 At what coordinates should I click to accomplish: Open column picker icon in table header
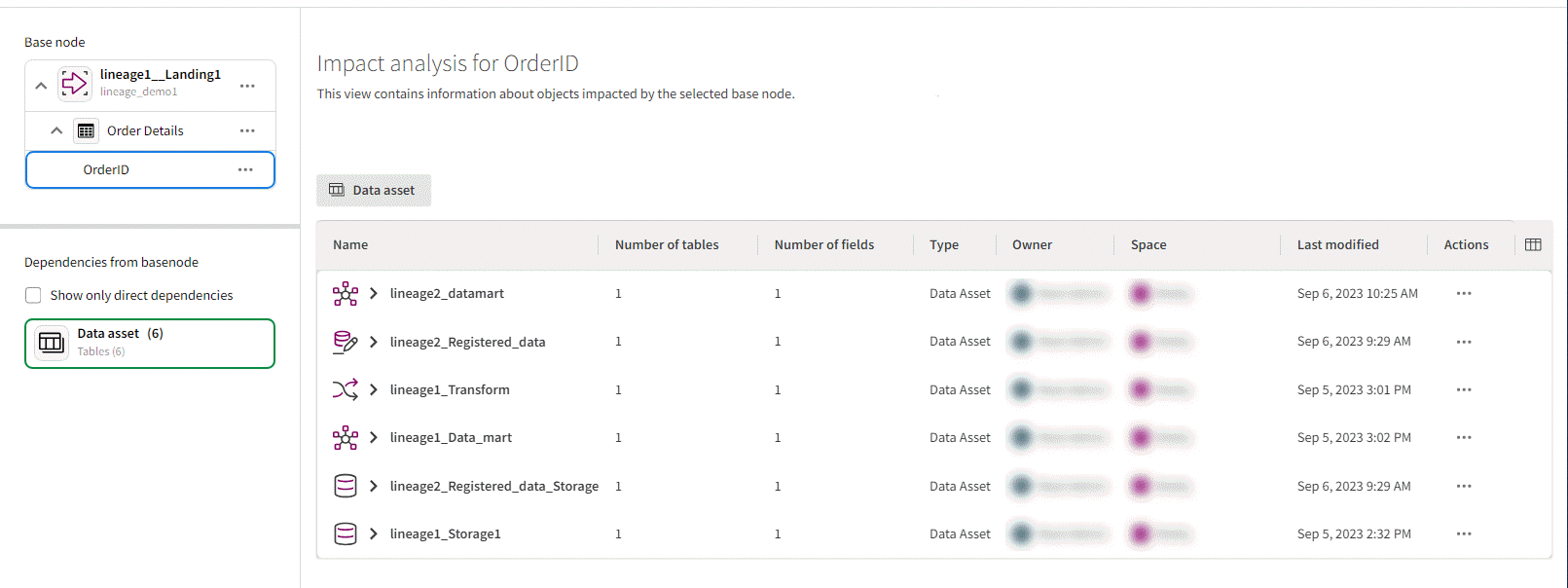pos(1533,244)
